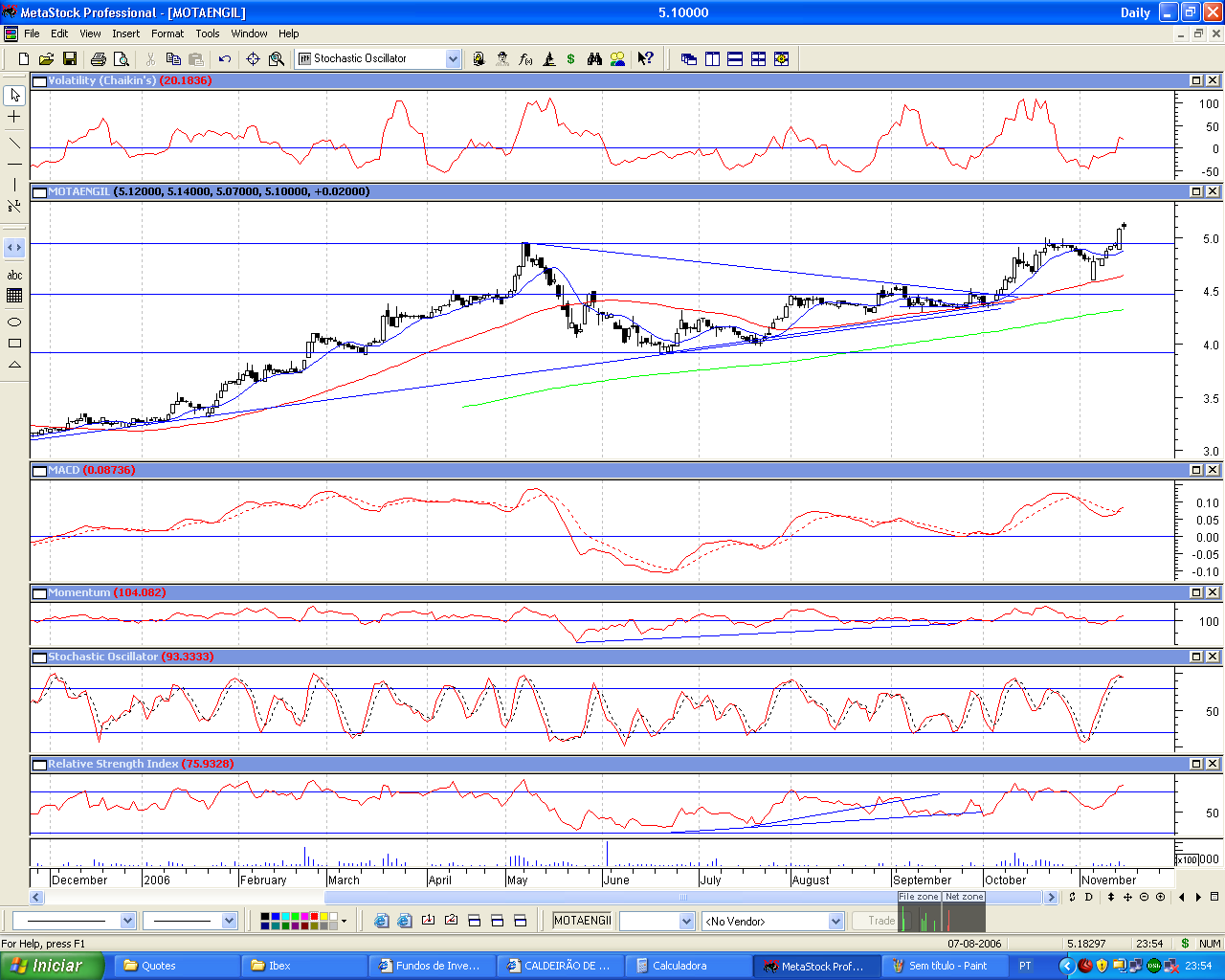Open the No Vendor dropdown list

pyautogui.click(x=835, y=921)
